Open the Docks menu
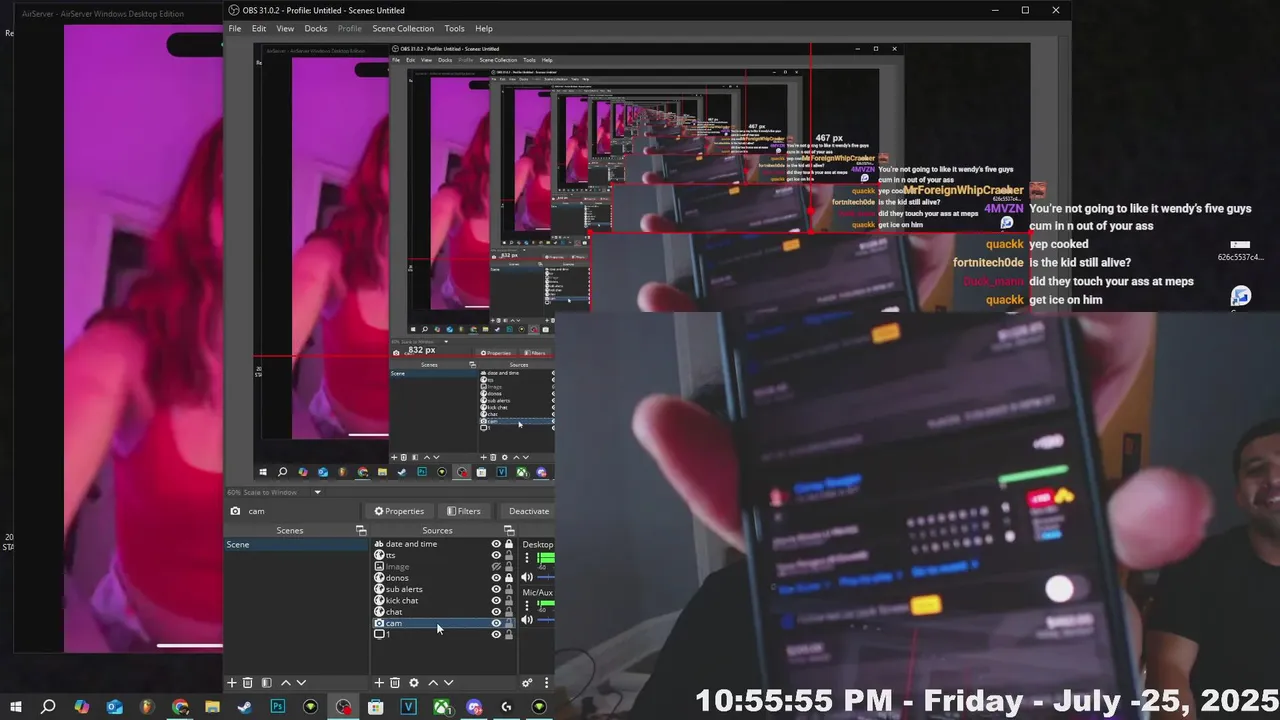 (316, 28)
